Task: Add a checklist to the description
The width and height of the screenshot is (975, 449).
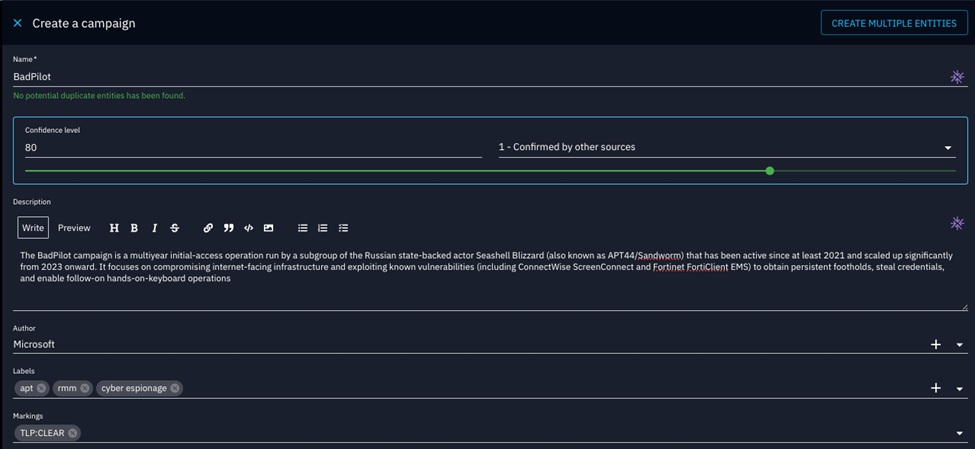Action: pyautogui.click(x=343, y=228)
